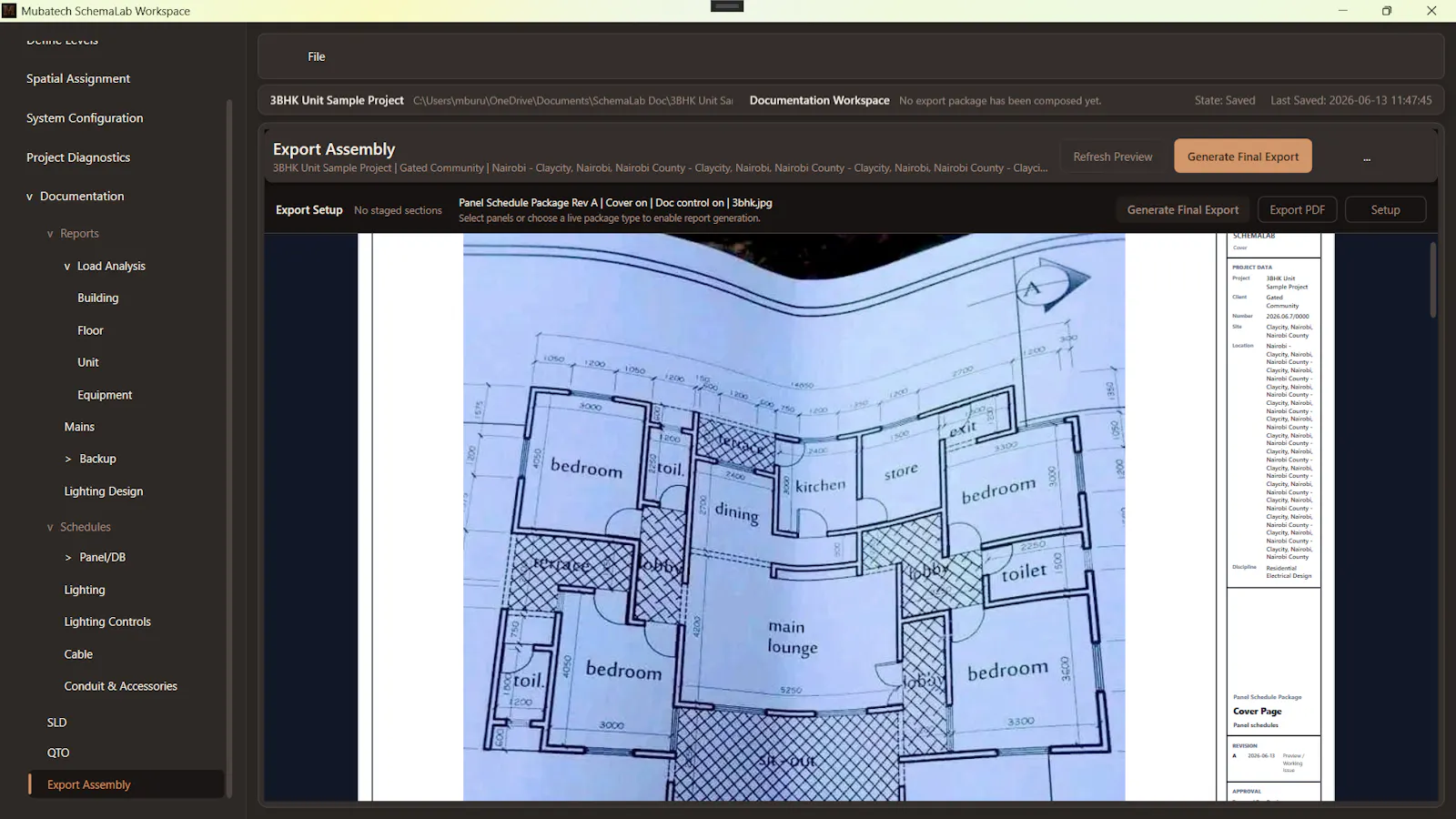The height and width of the screenshot is (819, 1456).
Task: Click the project file path text
Action: coord(572,100)
